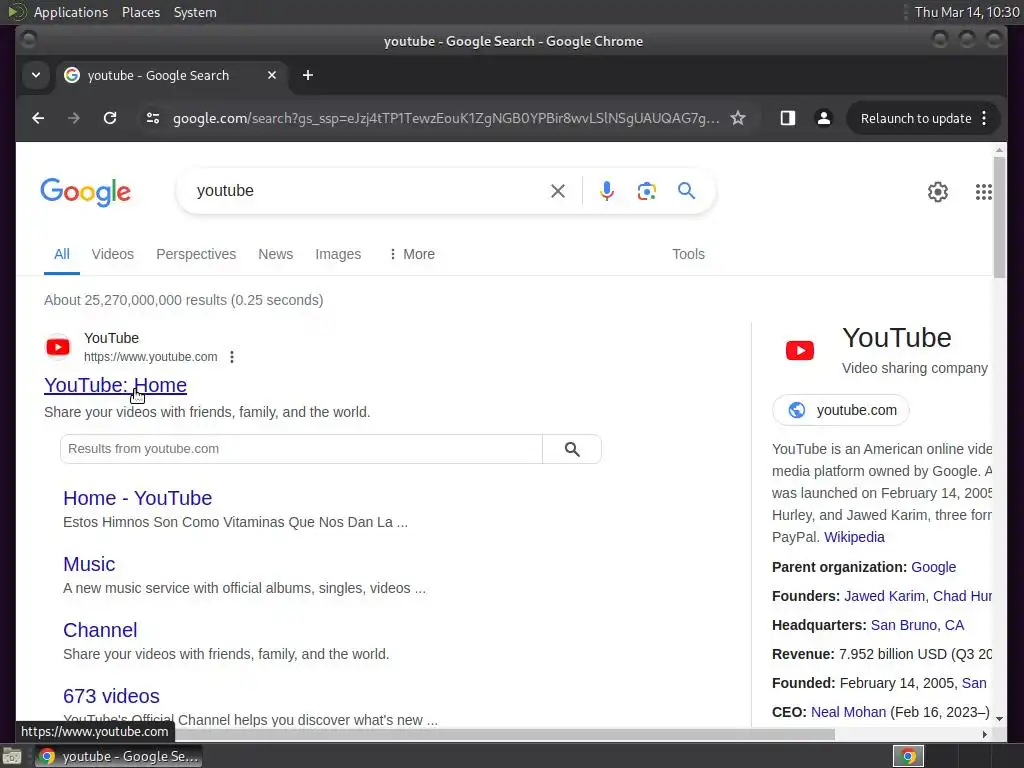Click the search icon in the youtube.com results box

[572, 449]
